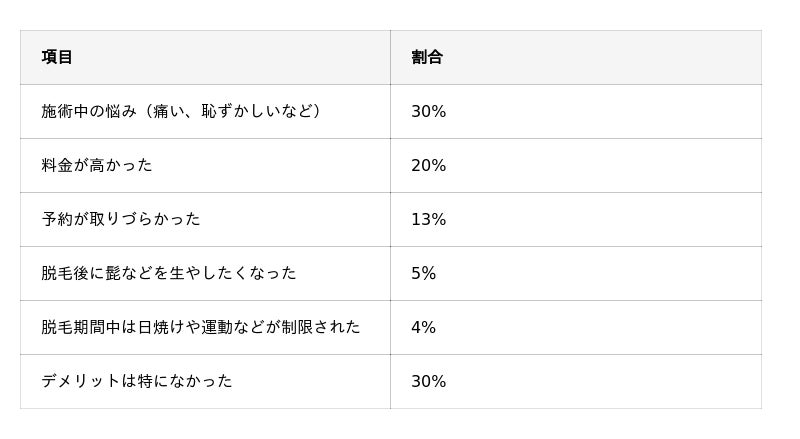Click the 割合 column header
This screenshot has height=439, width=800.
[x=427, y=57]
